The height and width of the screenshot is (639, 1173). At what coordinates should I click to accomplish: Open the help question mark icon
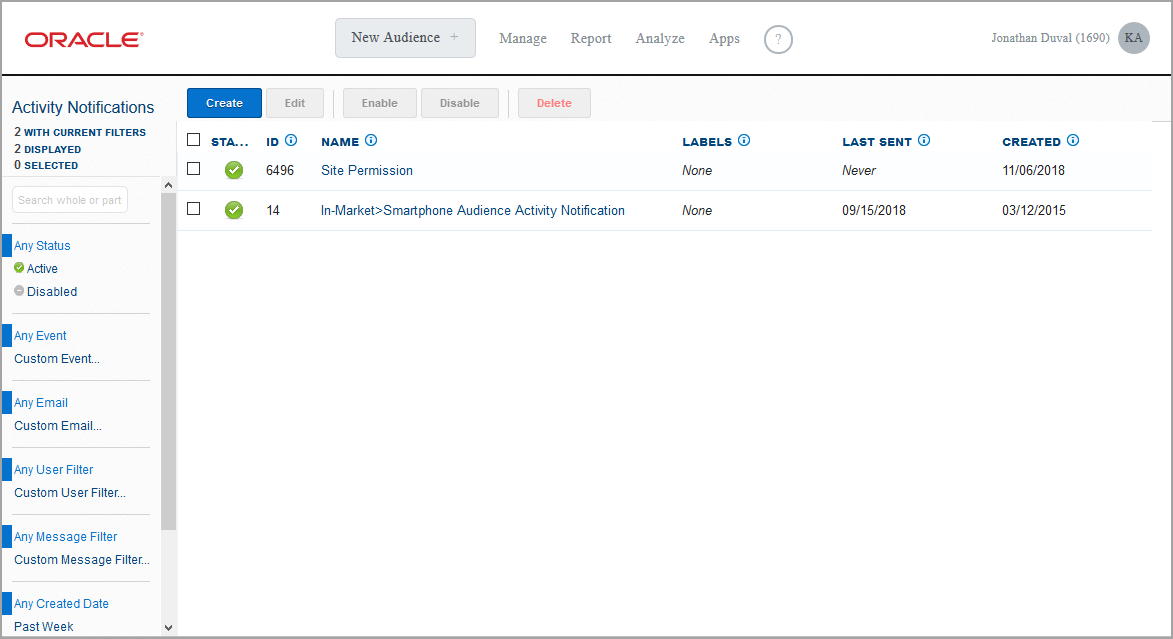point(778,39)
